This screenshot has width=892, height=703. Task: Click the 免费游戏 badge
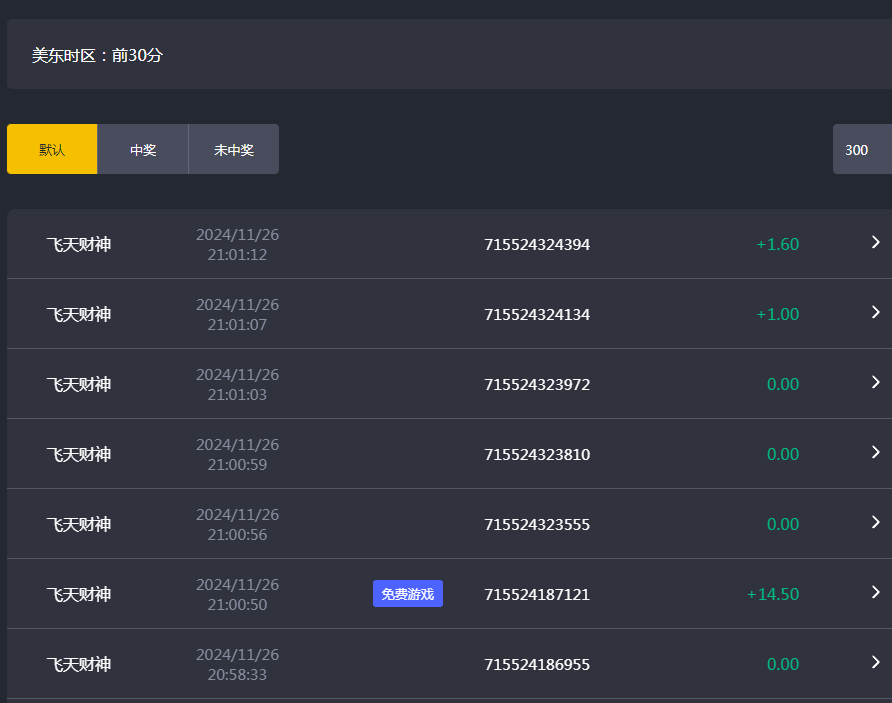pos(408,594)
